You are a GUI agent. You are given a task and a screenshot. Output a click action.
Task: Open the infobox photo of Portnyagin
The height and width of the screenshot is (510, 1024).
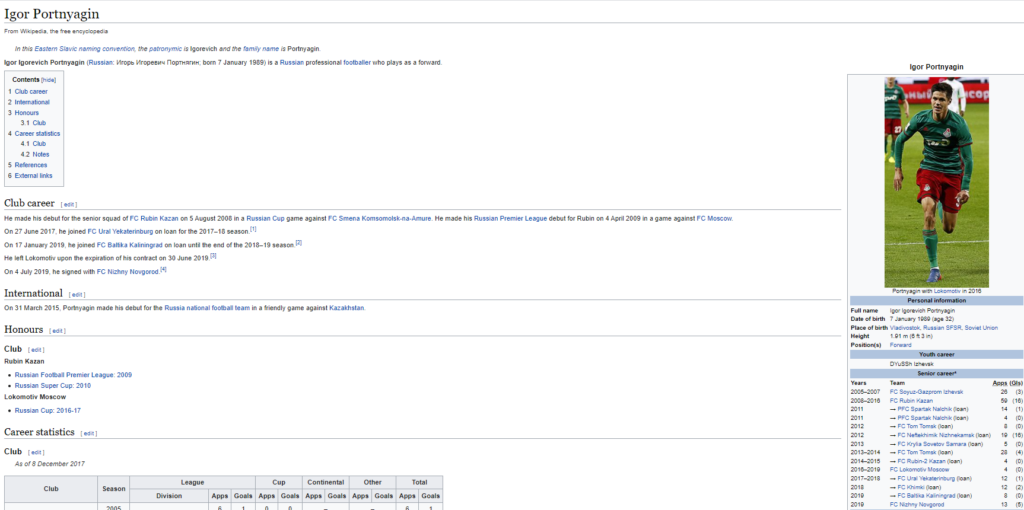936,182
